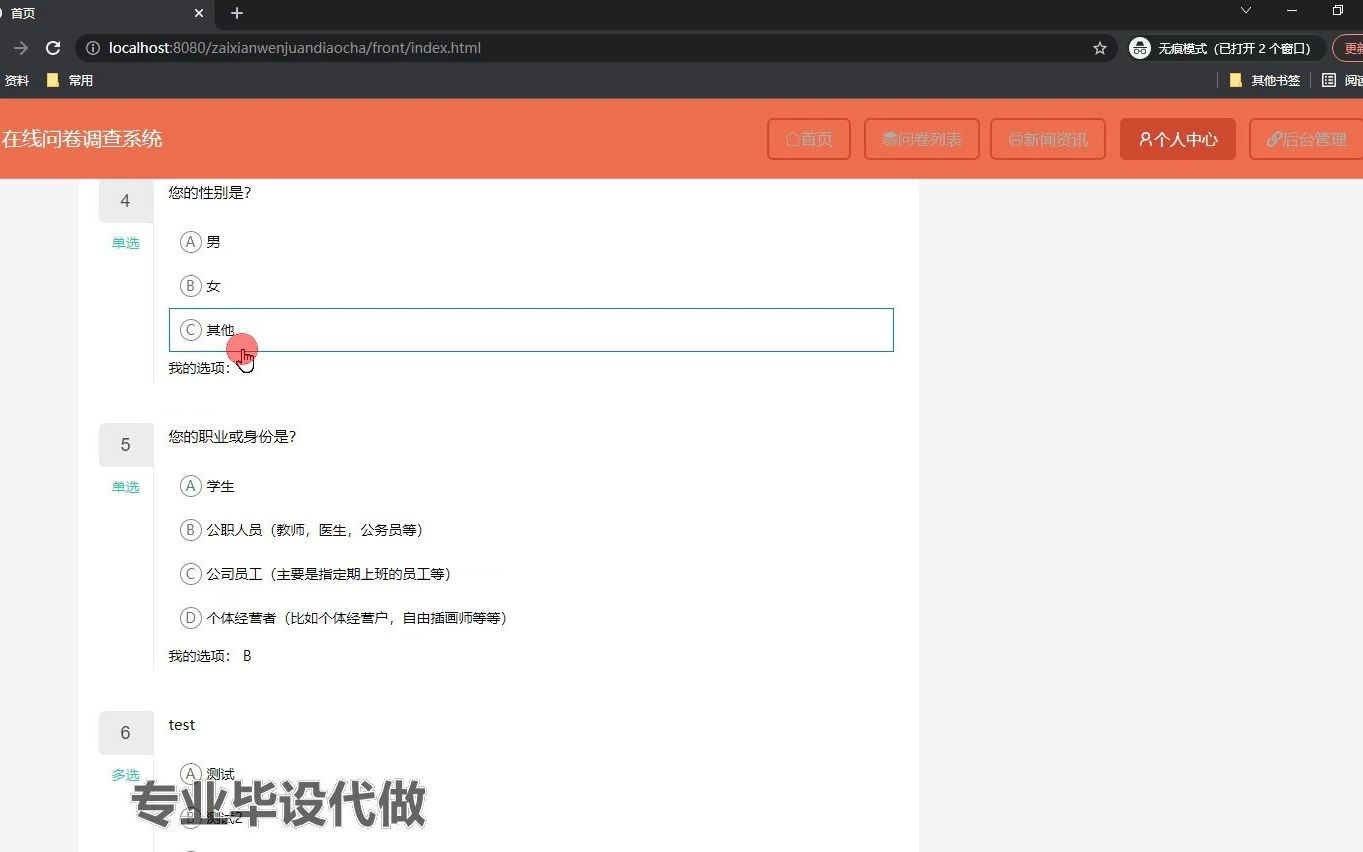1363x852 pixels.
Task: Select option C 其他 for gender
Action: [531, 330]
